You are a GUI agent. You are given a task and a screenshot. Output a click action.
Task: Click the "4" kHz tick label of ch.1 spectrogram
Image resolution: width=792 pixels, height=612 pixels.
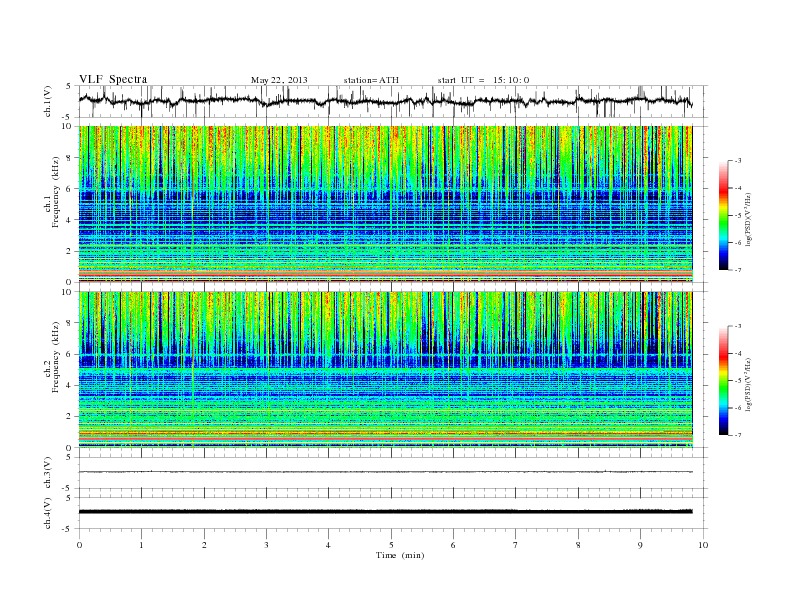coord(69,220)
